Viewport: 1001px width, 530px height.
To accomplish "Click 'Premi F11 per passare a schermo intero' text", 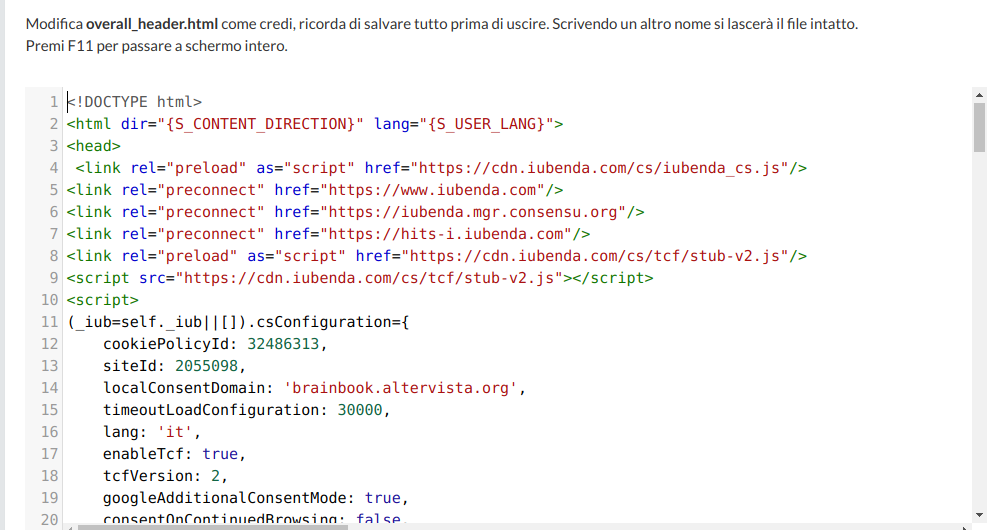I will pyautogui.click(x=156, y=46).
